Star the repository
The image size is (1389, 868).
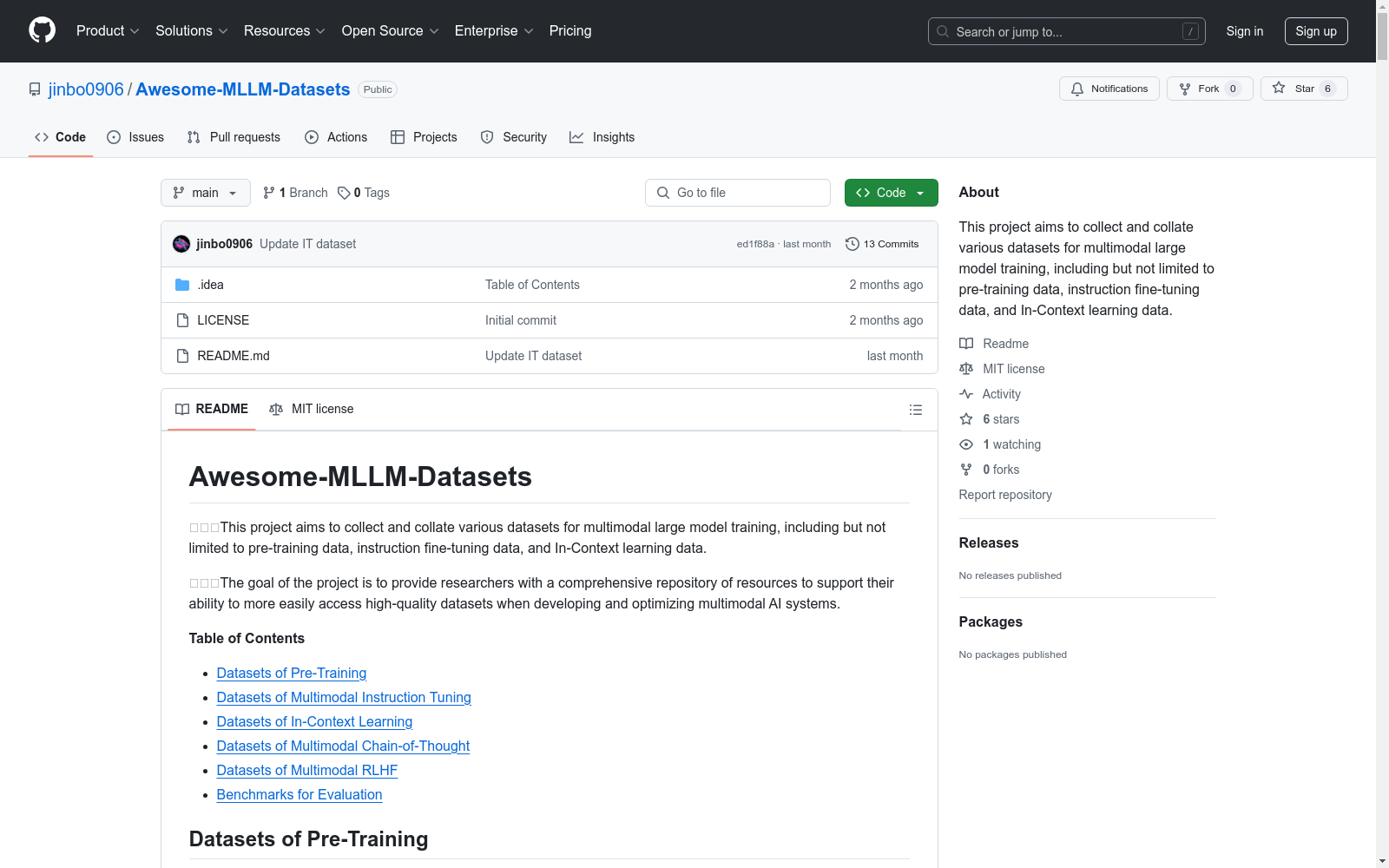pos(1303,89)
